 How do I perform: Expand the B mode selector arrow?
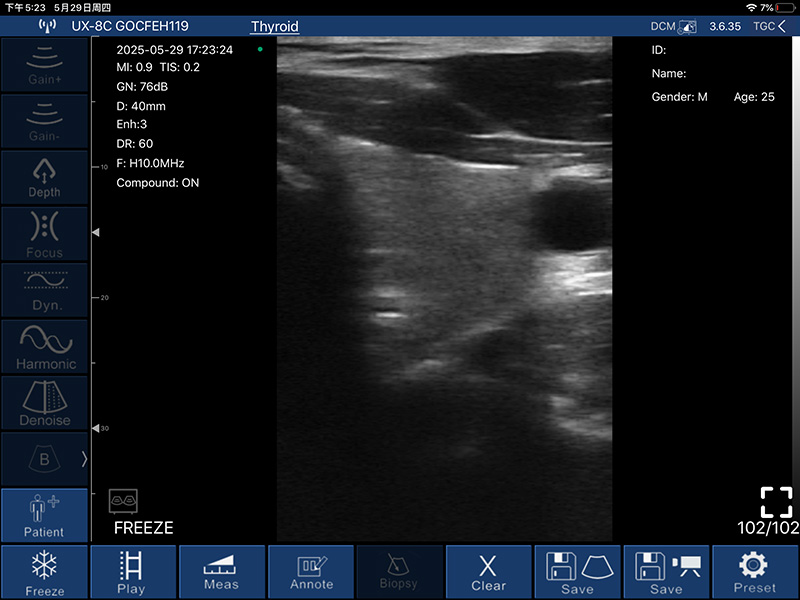84,459
